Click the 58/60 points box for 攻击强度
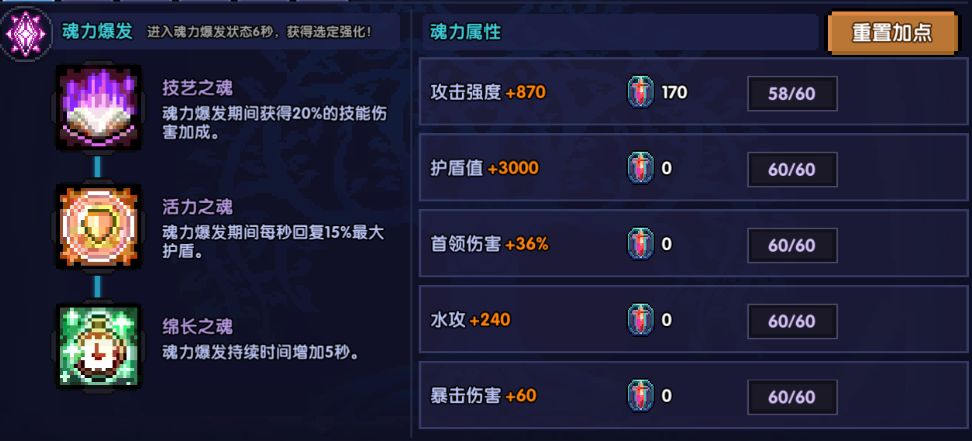Image resolution: width=972 pixels, height=441 pixels. (x=792, y=93)
